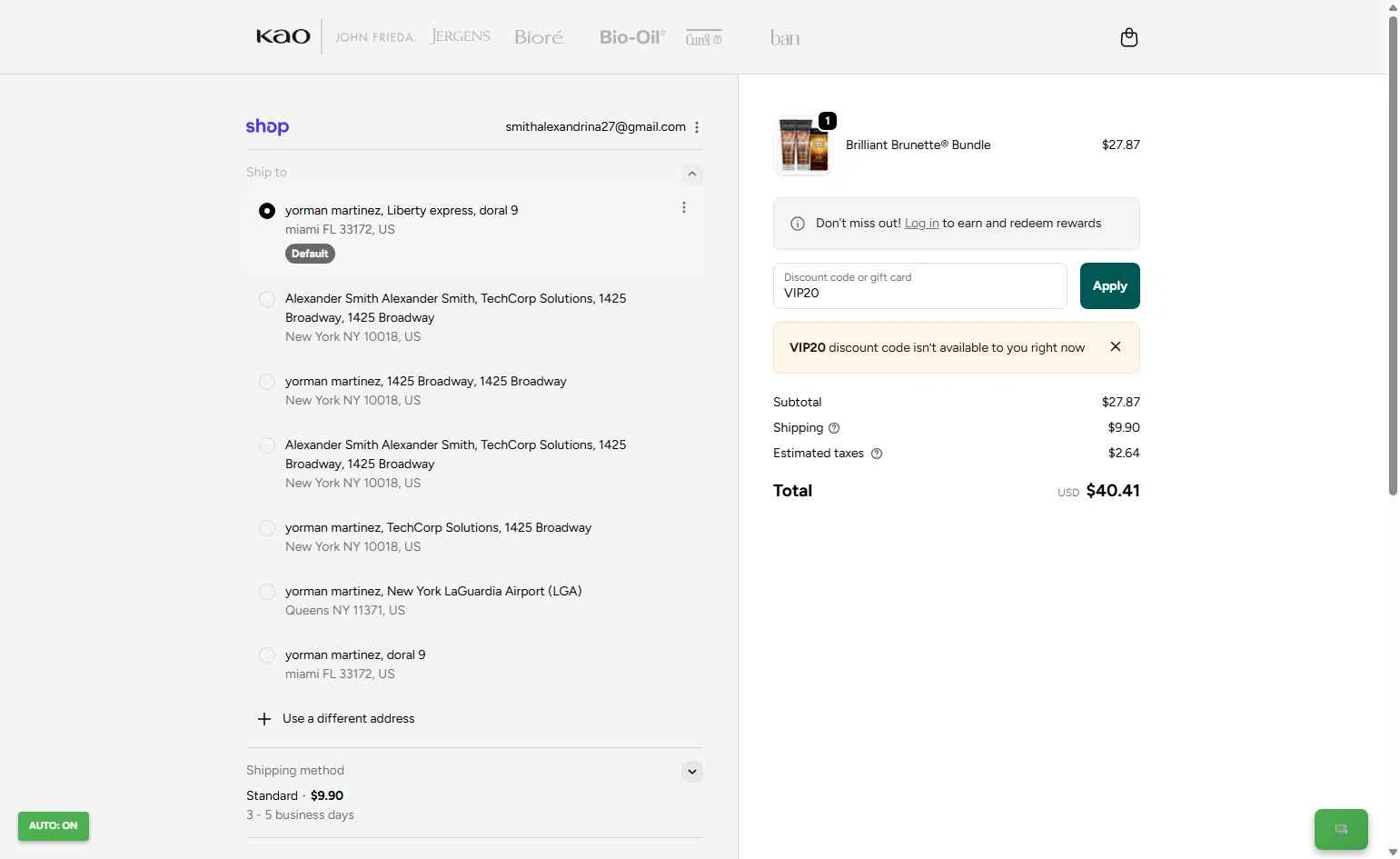Click the Kao brand logo
This screenshot has width=1400, height=859.
coord(283,36)
